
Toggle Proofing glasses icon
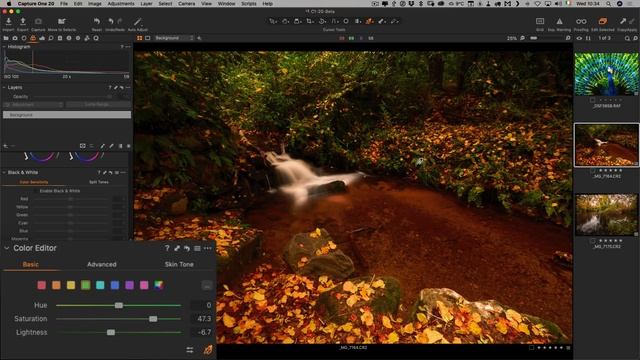click(x=581, y=21)
